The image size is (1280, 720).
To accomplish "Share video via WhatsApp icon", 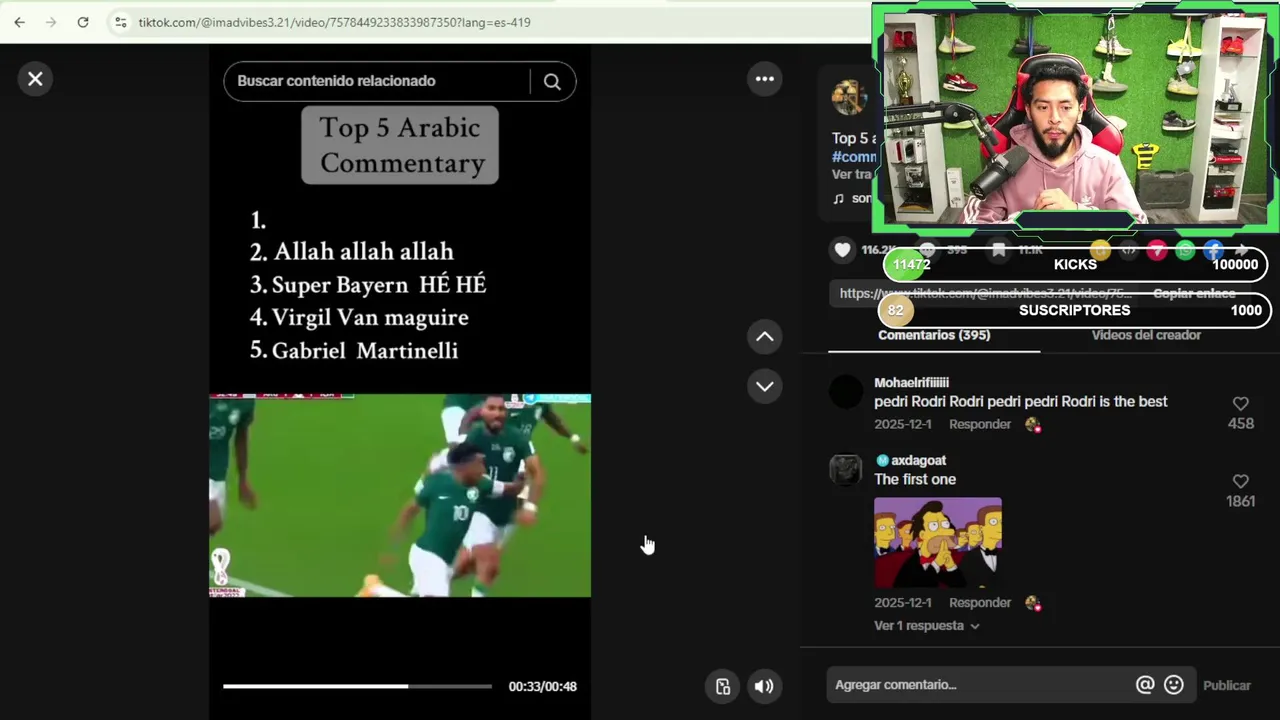I will [1185, 250].
